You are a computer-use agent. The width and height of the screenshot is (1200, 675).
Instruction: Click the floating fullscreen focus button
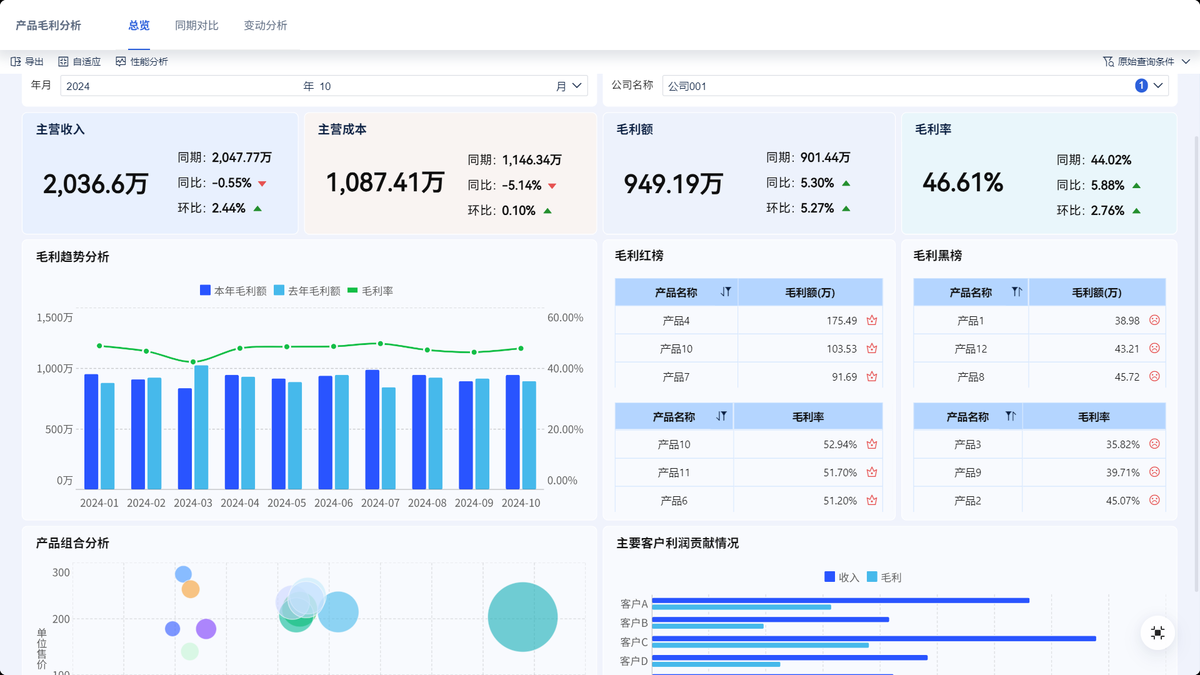pos(1157,632)
